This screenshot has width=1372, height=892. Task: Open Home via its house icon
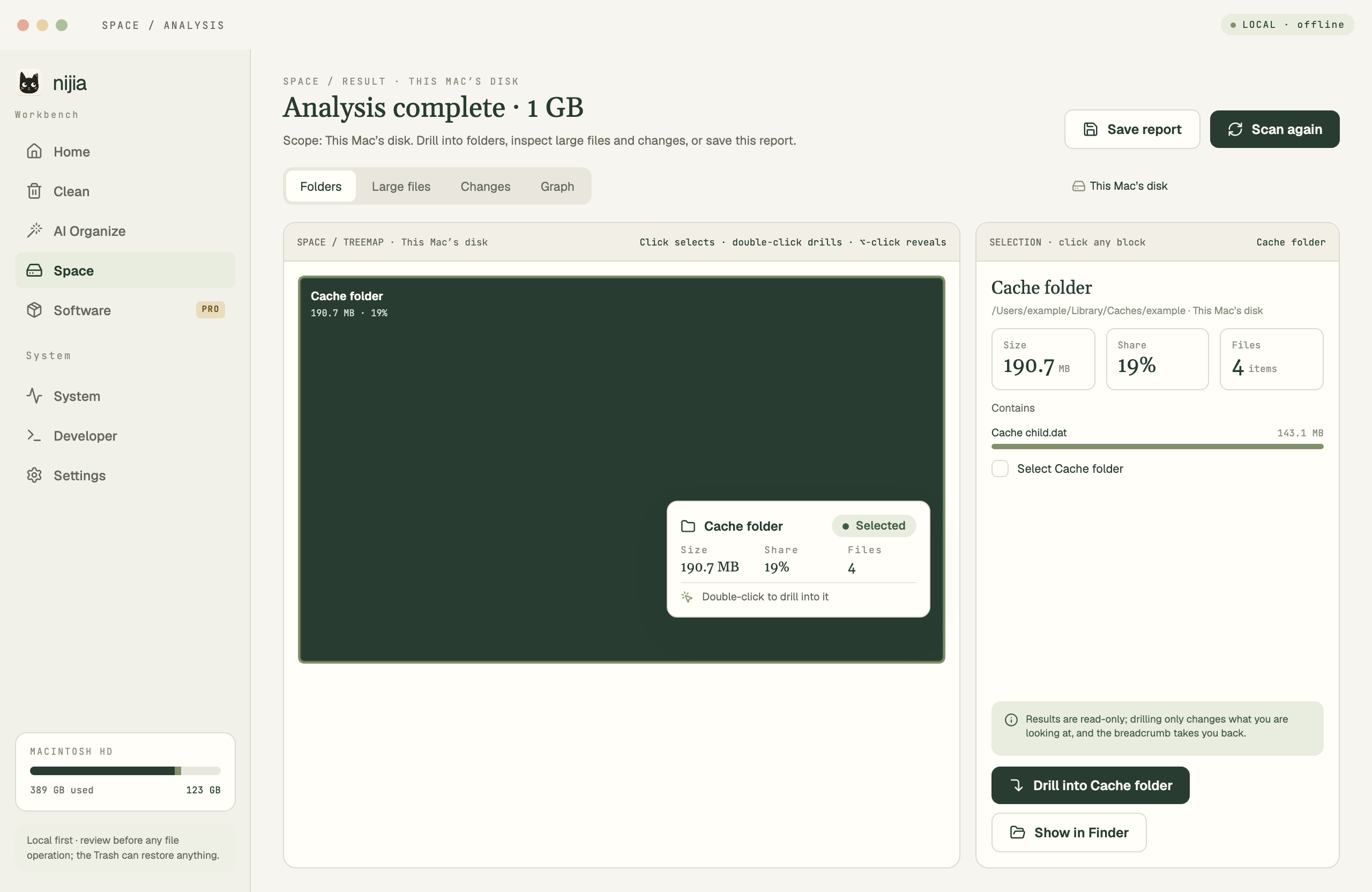[x=34, y=151]
